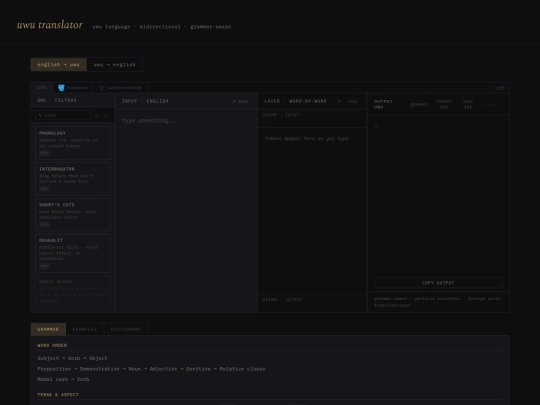540x405 pixels.
Task: Focus the filter search field
Action: tap(63, 115)
